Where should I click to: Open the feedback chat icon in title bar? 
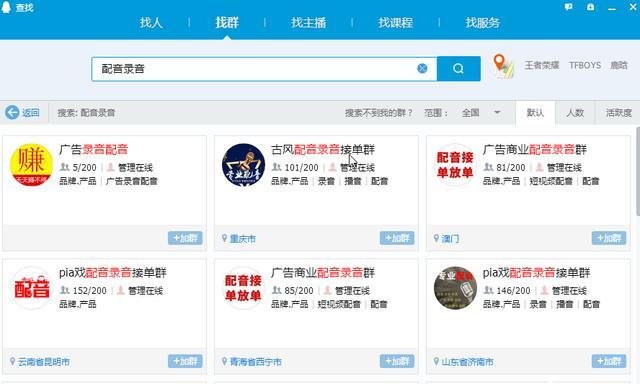point(569,7)
